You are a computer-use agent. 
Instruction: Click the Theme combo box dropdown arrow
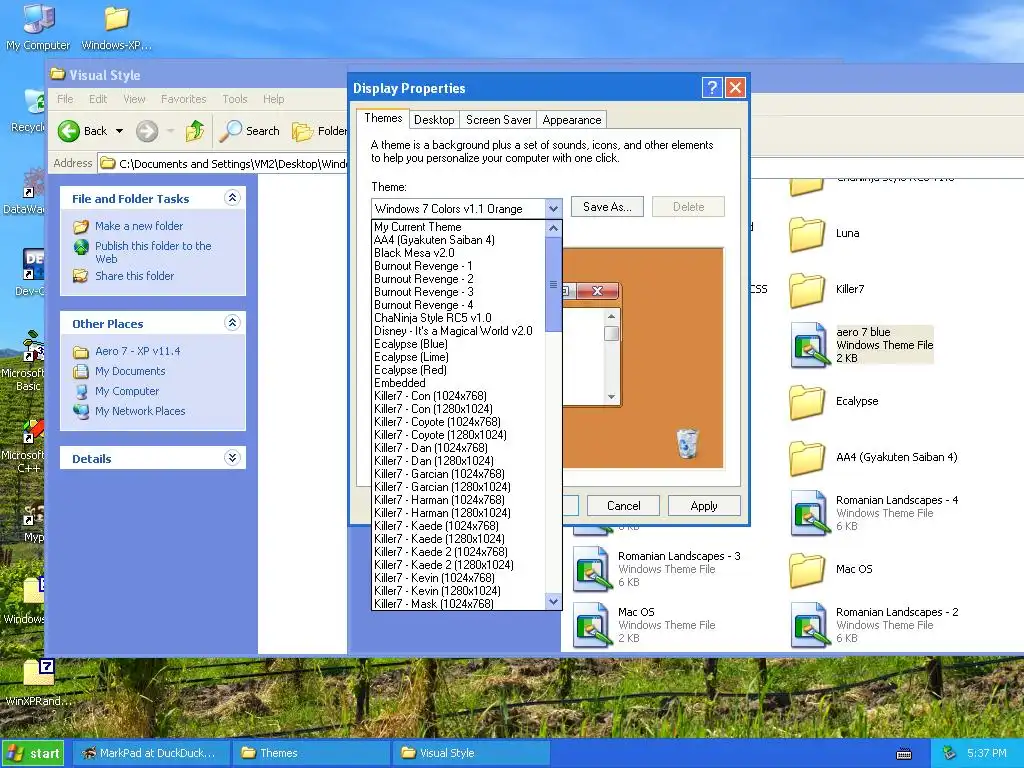tap(553, 209)
